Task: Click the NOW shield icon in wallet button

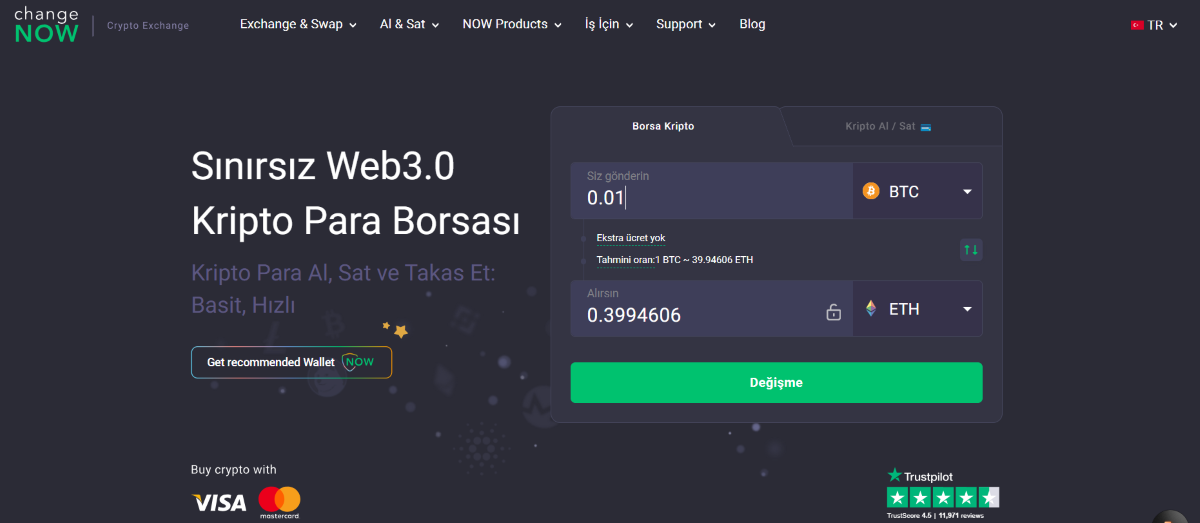Action: click(x=358, y=362)
